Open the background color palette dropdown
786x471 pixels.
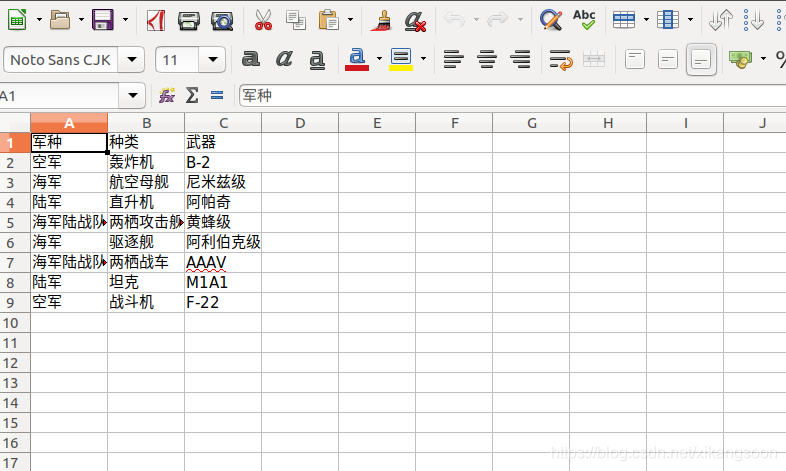point(423,60)
